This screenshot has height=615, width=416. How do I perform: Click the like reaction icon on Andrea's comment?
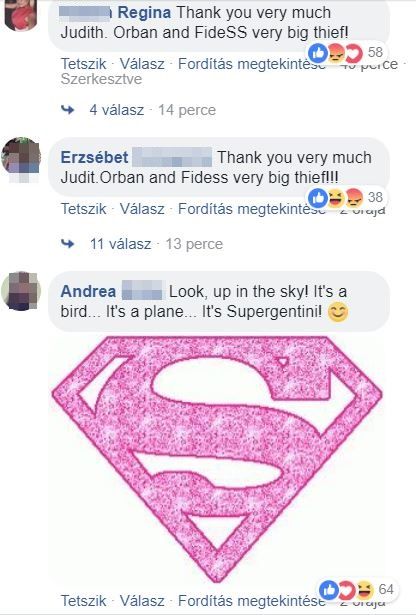point(329,590)
